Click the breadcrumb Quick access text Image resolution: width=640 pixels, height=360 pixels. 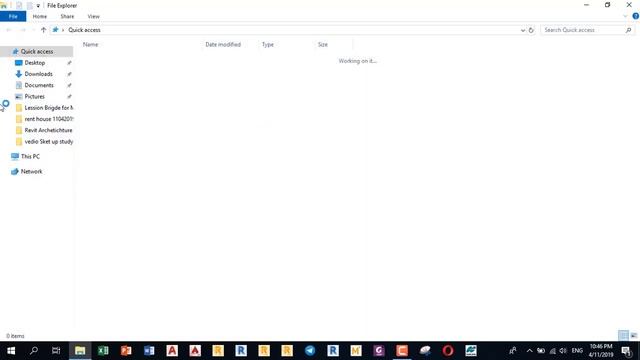84,30
